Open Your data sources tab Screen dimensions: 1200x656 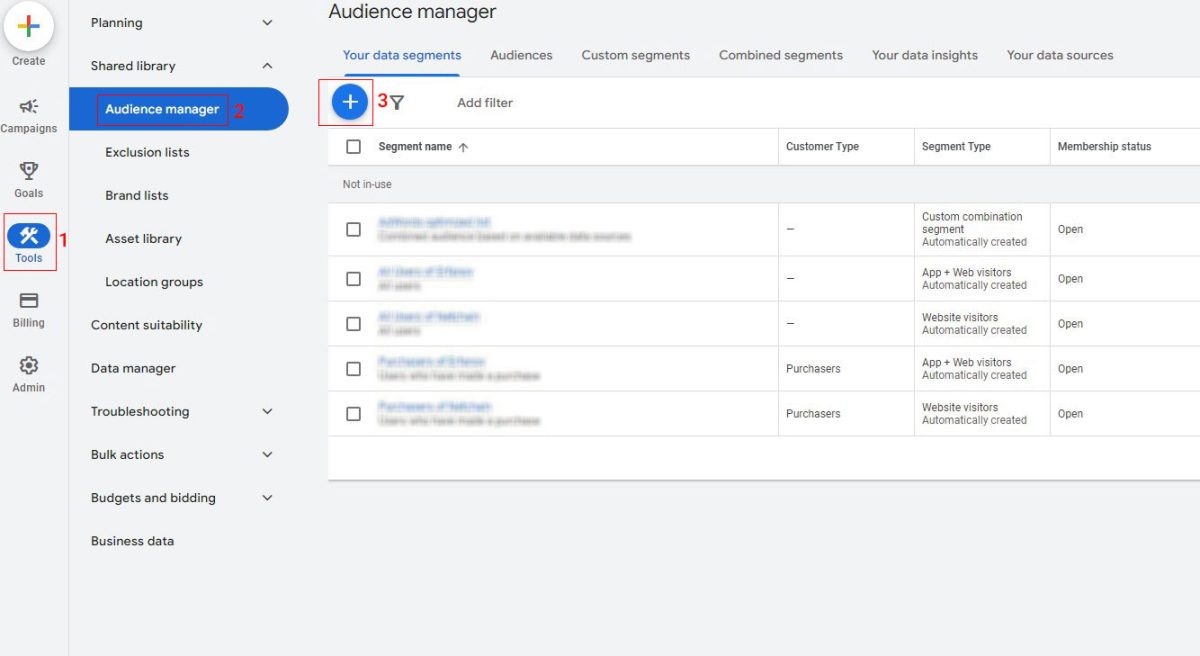(1060, 55)
